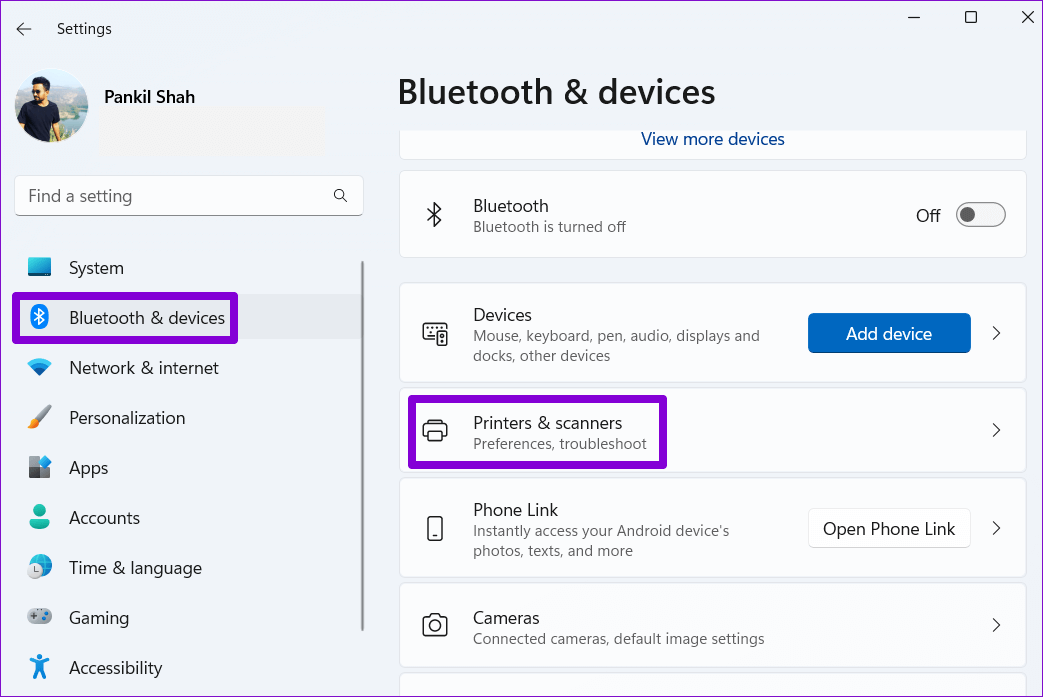Image resolution: width=1043 pixels, height=697 pixels.
Task: Follow the View more devices link
Action: pos(712,139)
